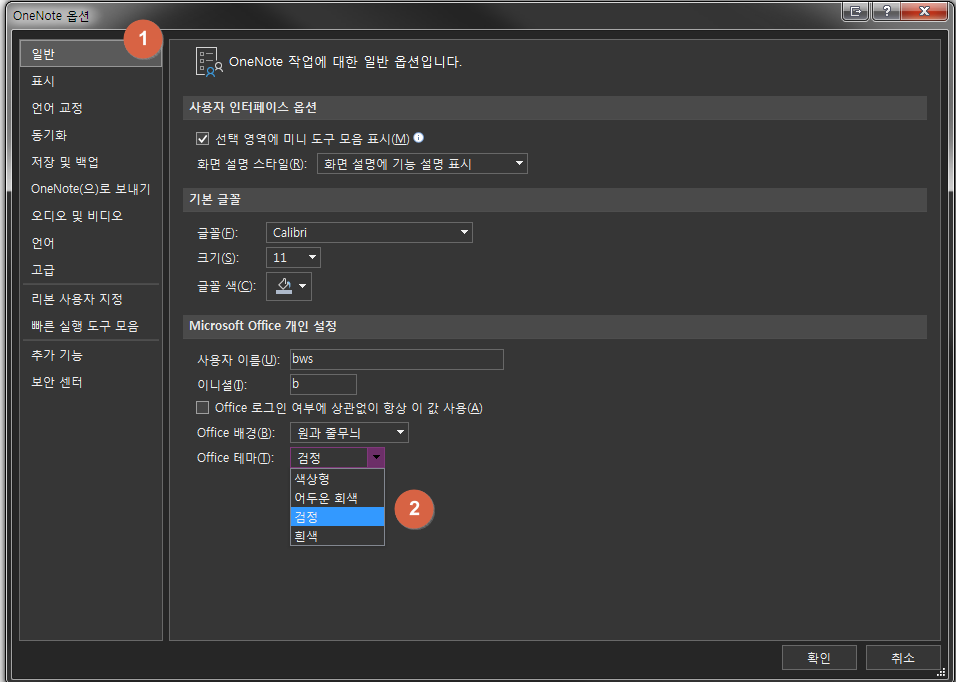Screen dimensions: 956x682
Task: Open 오디오 및 비디오 options
Action: point(90,216)
